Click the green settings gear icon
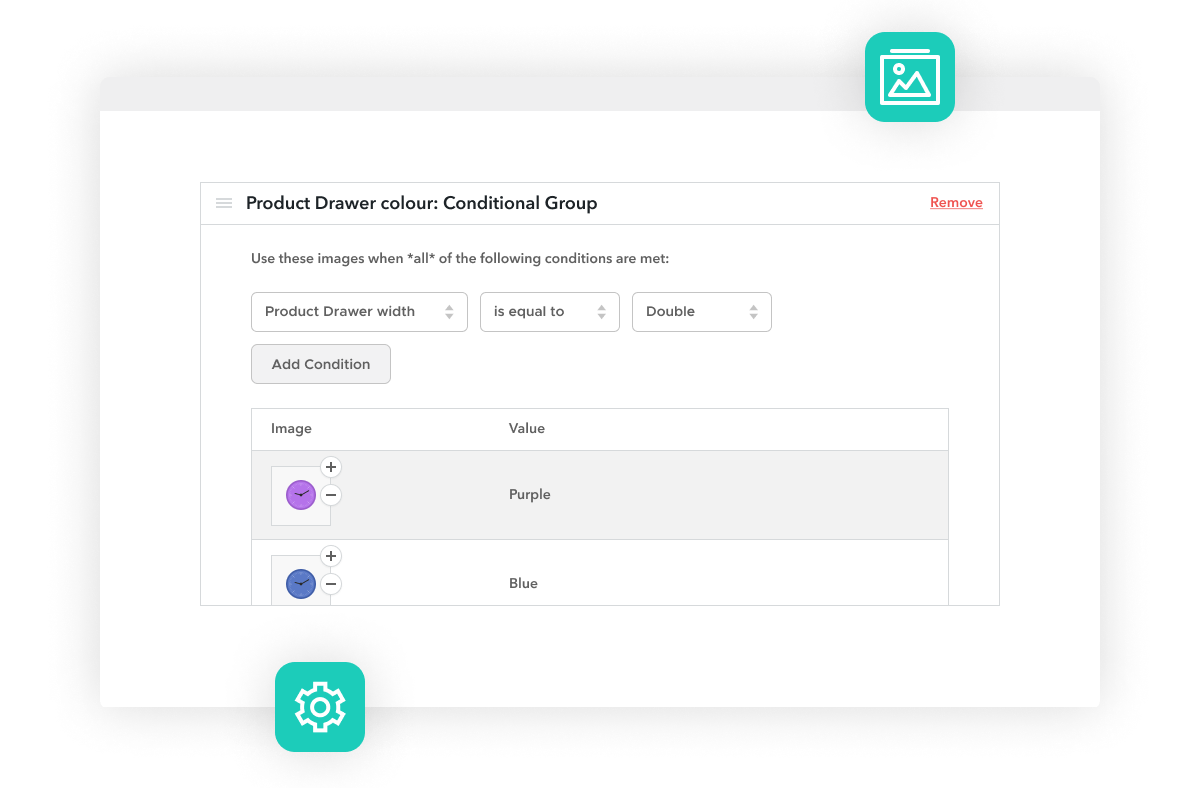This screenshot has height=788, width=1200. (x=320, y=707)
